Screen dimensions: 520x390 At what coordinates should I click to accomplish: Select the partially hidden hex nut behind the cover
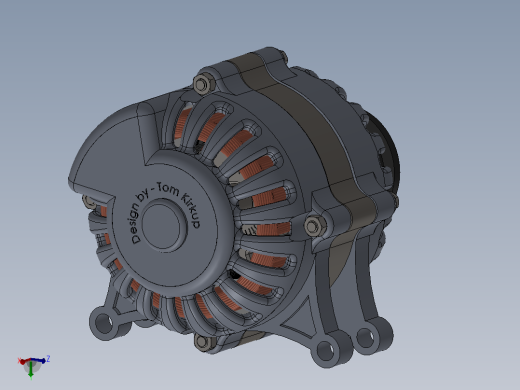click(x=88, y=201)
